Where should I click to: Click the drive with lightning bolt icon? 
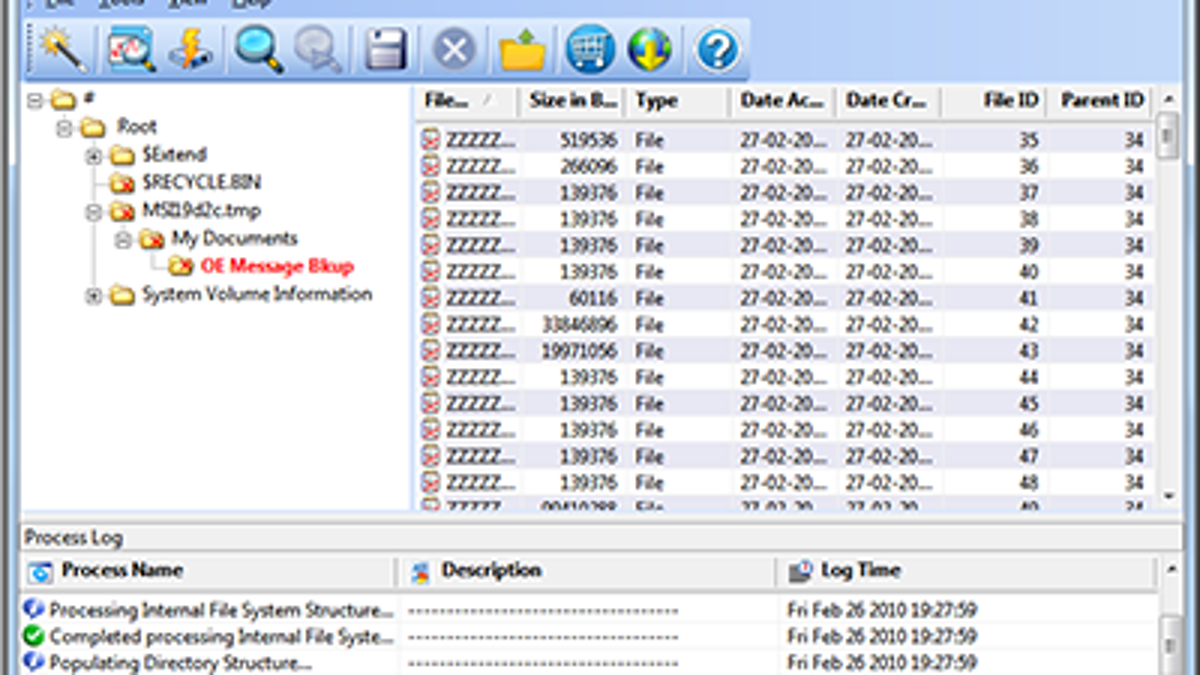coord(190,49)
